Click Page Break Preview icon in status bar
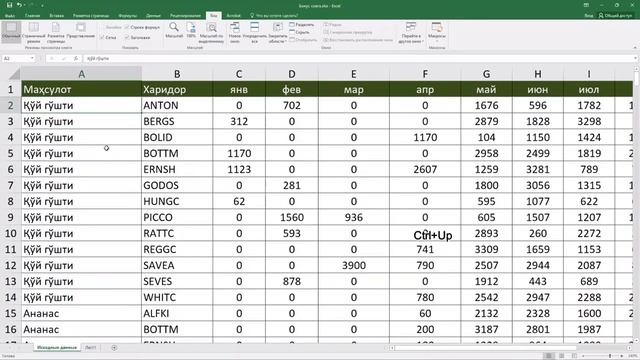Image resolution: width=640 pixels, height=360 pixels. [574, 356]
